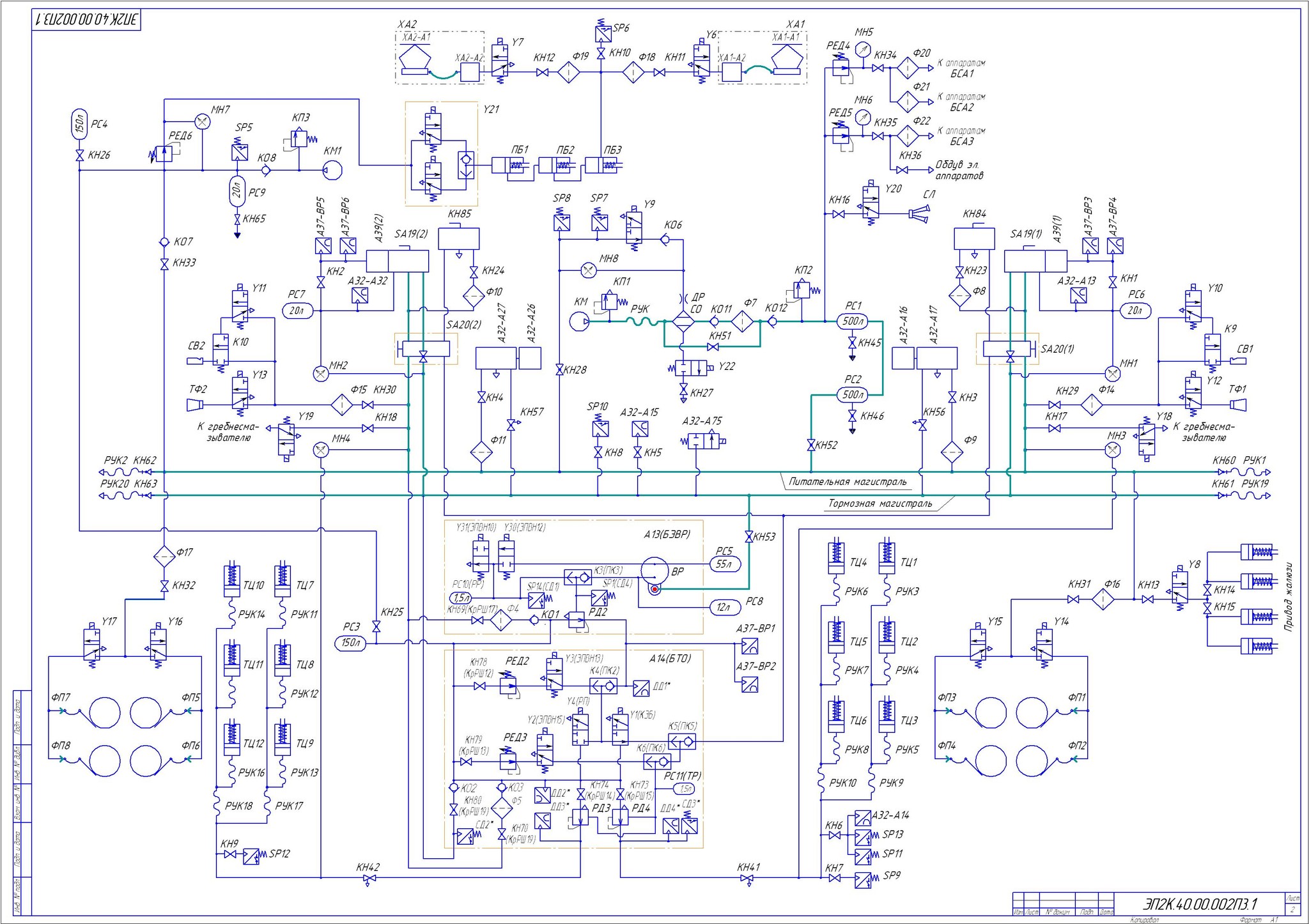Click the Ф18 filter diamond symbol

point(633,73)
